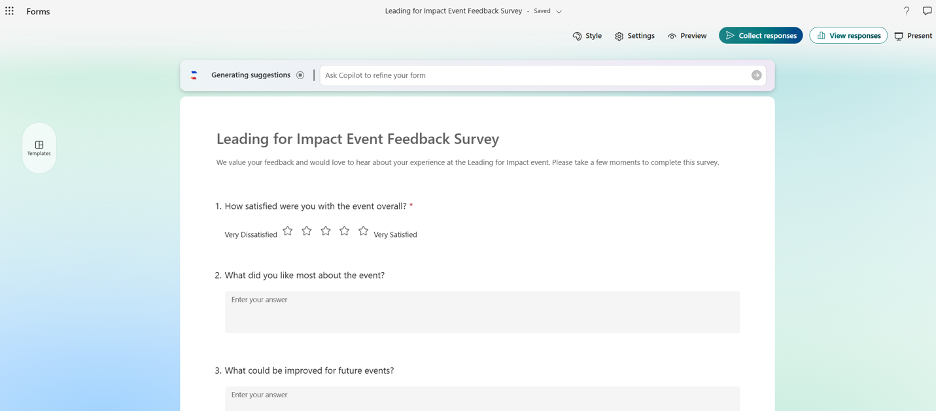This screenshot has width=936, height=412.
Task: Stop generating suggestions icon
Action: (300, 75)
